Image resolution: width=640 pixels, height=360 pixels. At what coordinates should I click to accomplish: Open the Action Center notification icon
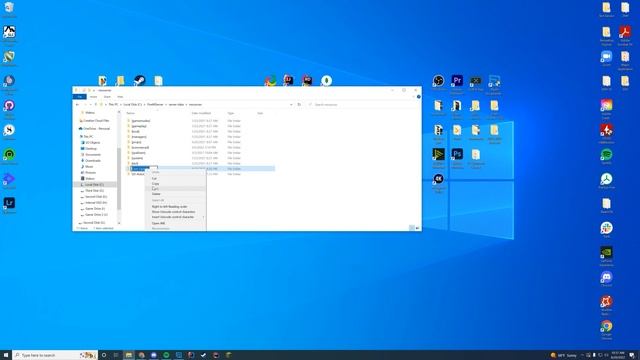pos(632,355)
